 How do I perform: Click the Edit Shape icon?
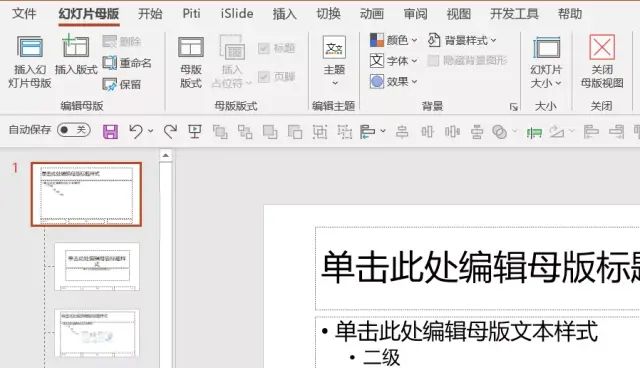tap(557, 131)
